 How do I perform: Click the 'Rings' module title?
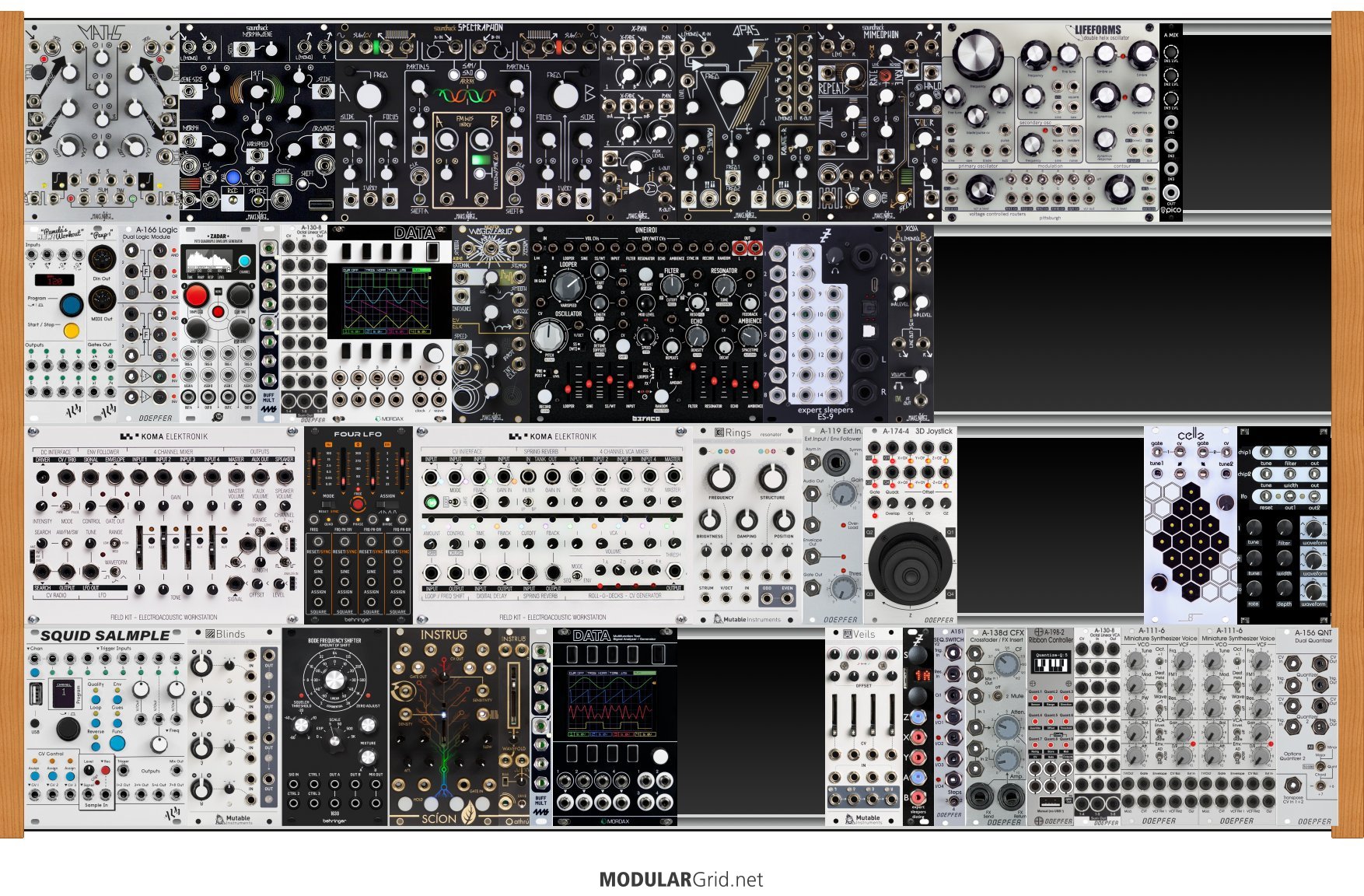coord(738,432)
